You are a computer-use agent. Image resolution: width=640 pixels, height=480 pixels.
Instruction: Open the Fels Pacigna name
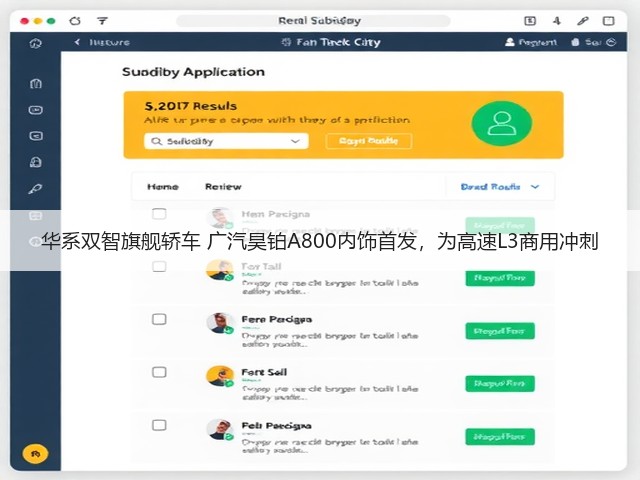point(276,426)
